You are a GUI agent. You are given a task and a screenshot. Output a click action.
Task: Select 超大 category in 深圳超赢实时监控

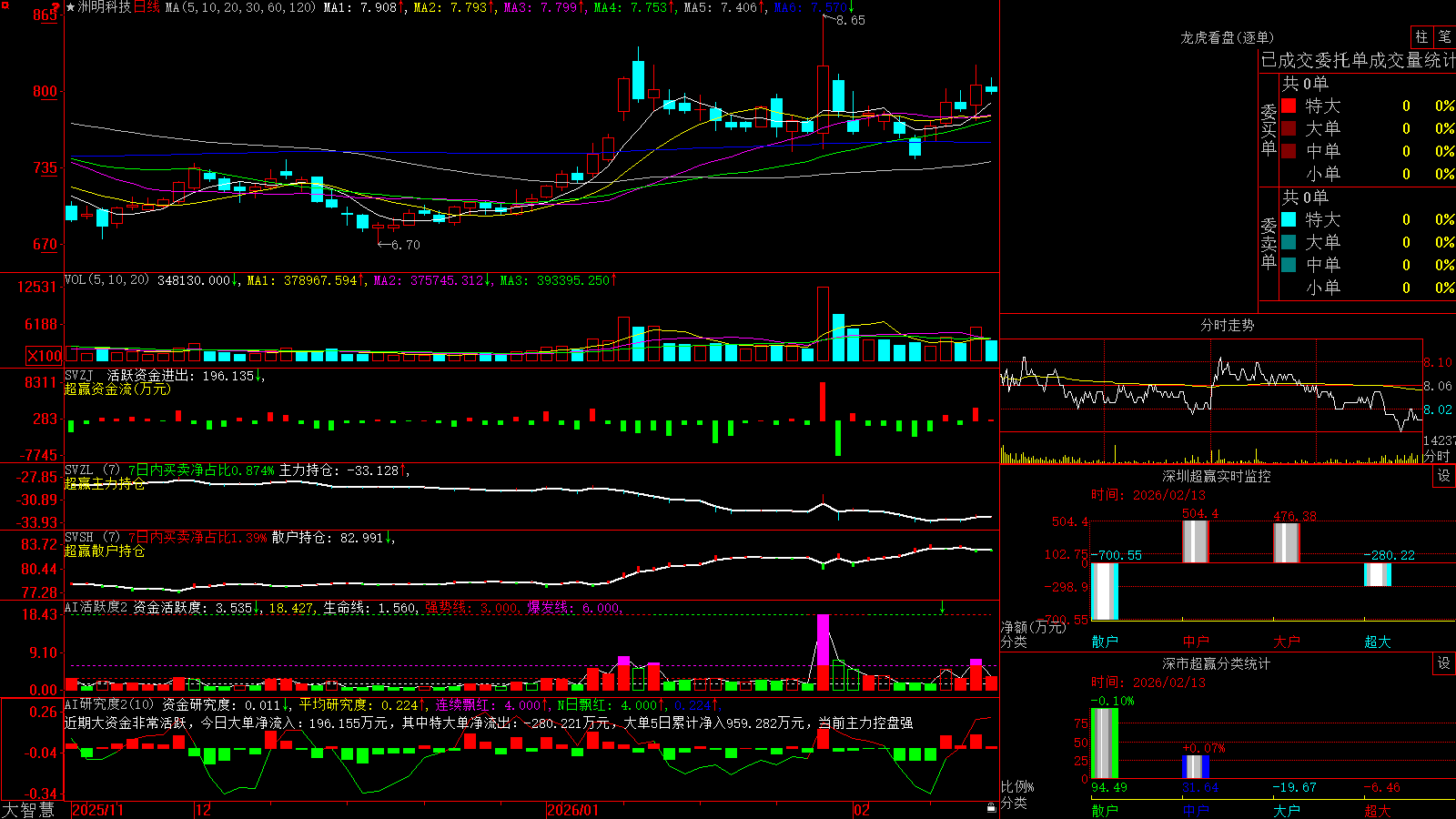[x=1378, y=642]
